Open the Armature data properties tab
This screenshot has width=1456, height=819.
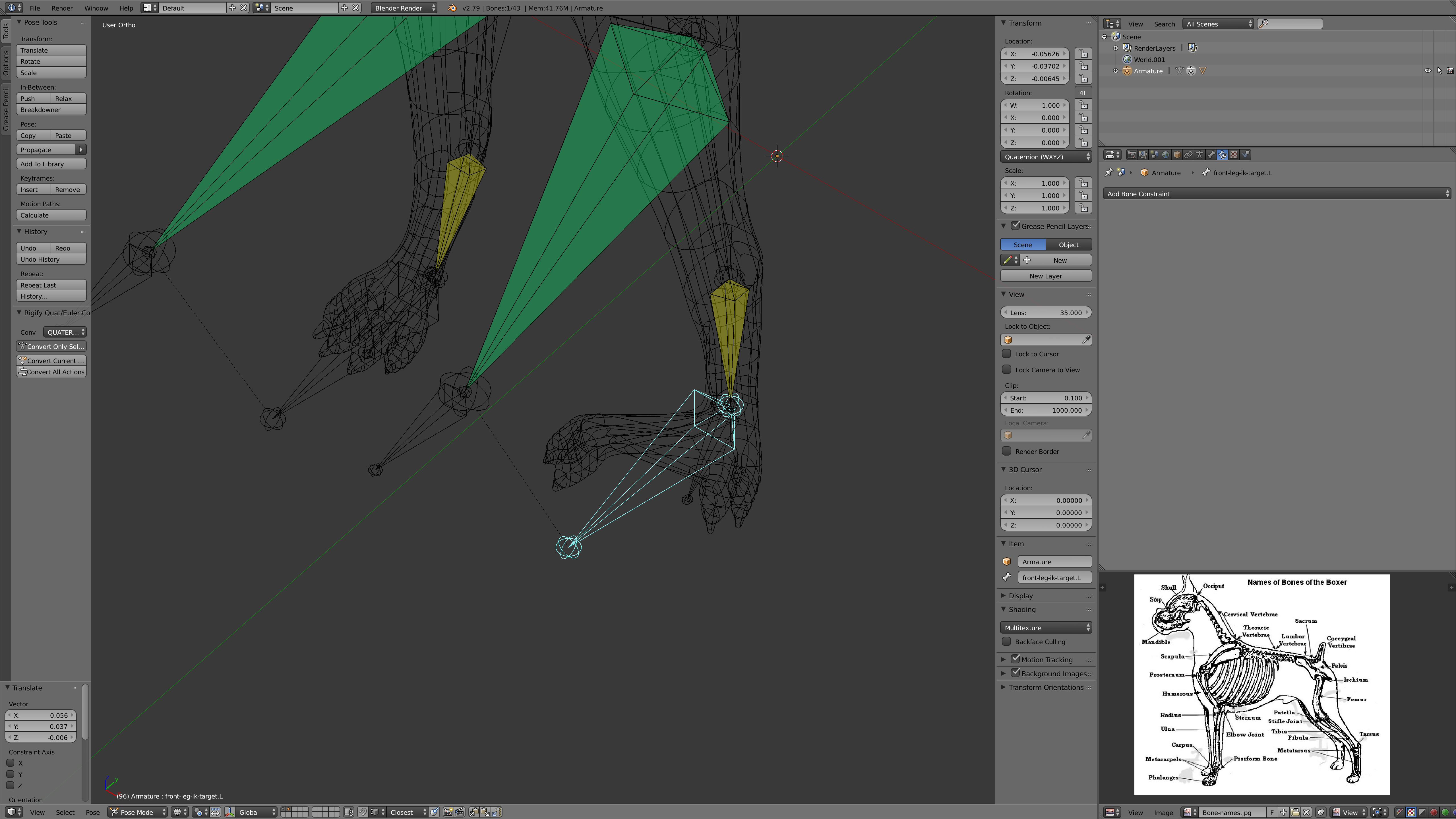1199,155
